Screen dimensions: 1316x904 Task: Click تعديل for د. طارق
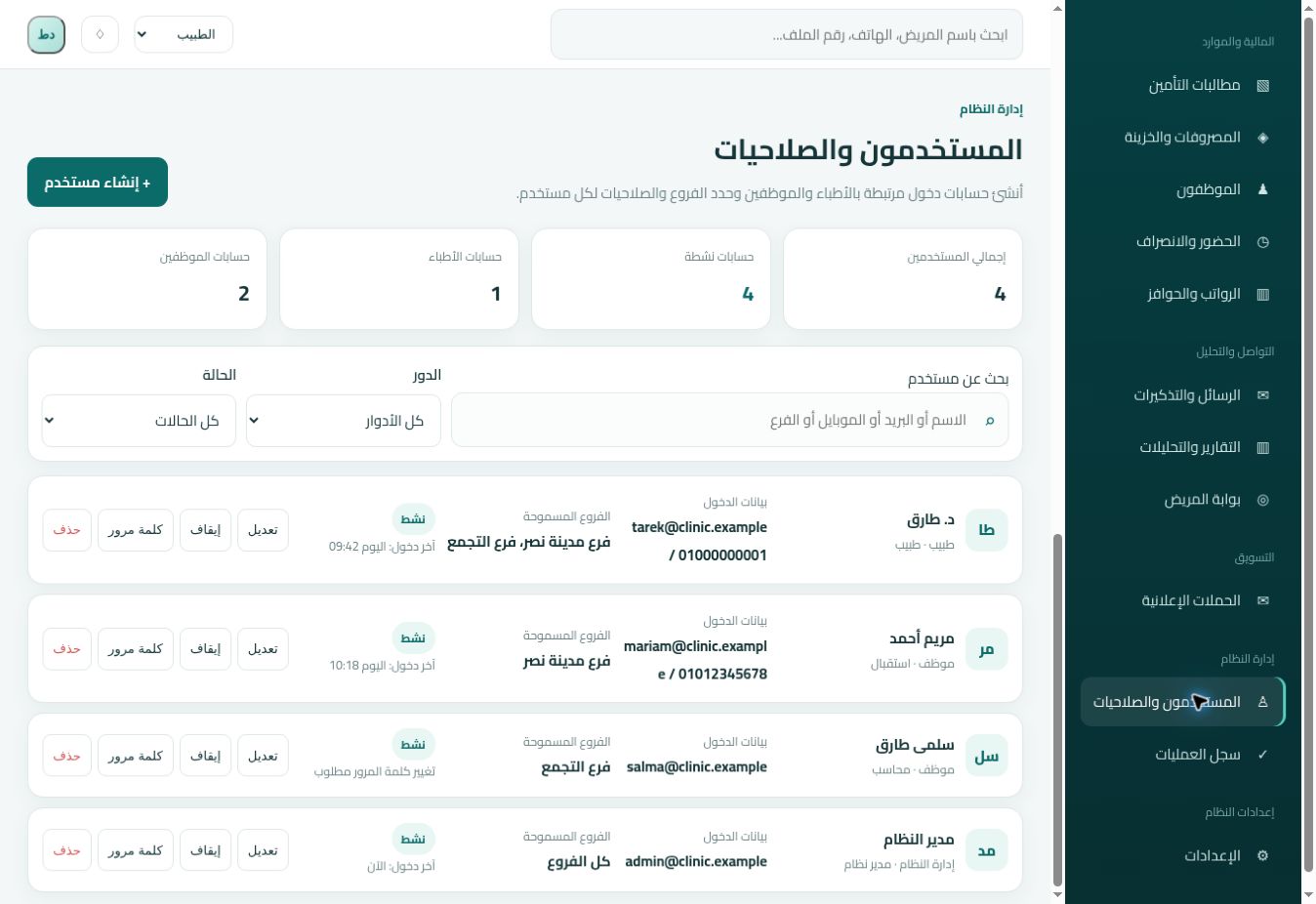pos(263,530)
